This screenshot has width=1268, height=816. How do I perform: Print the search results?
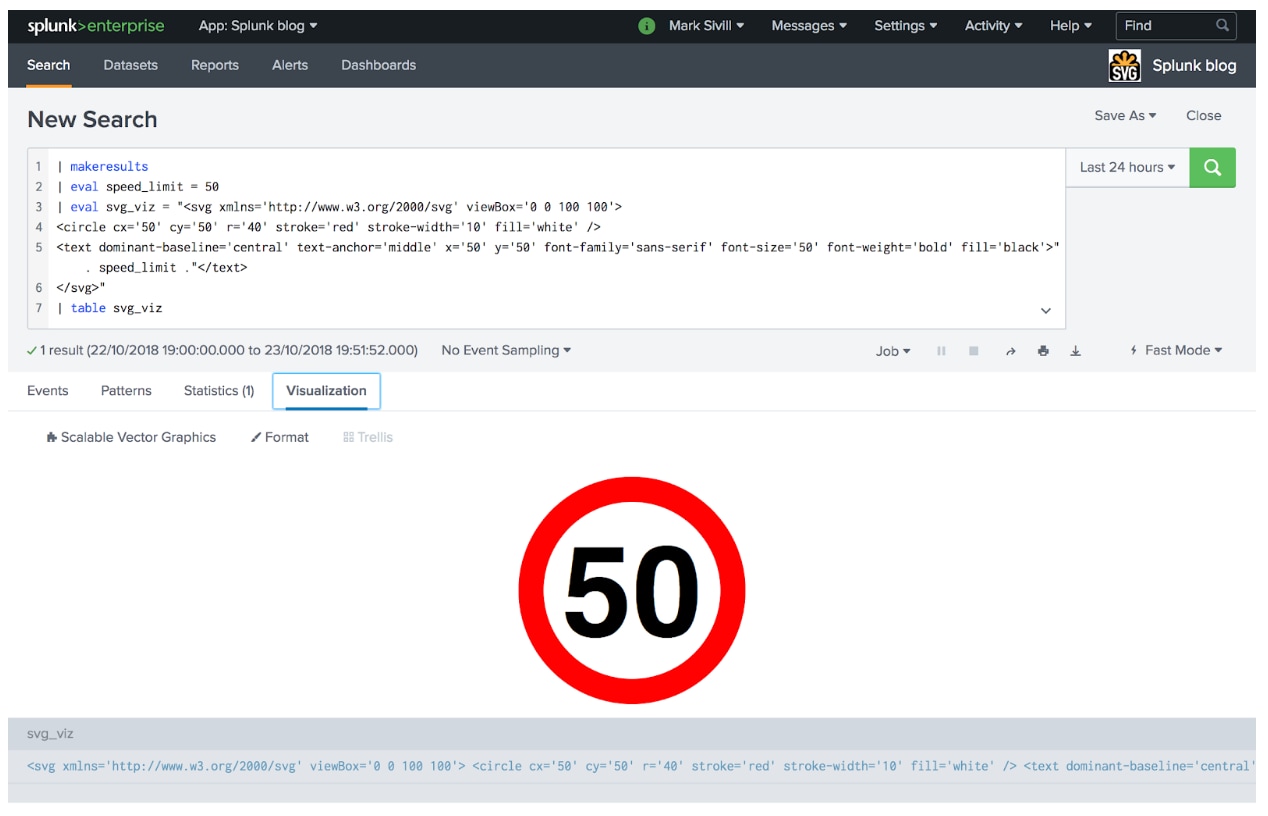(x=1043, y=351)
